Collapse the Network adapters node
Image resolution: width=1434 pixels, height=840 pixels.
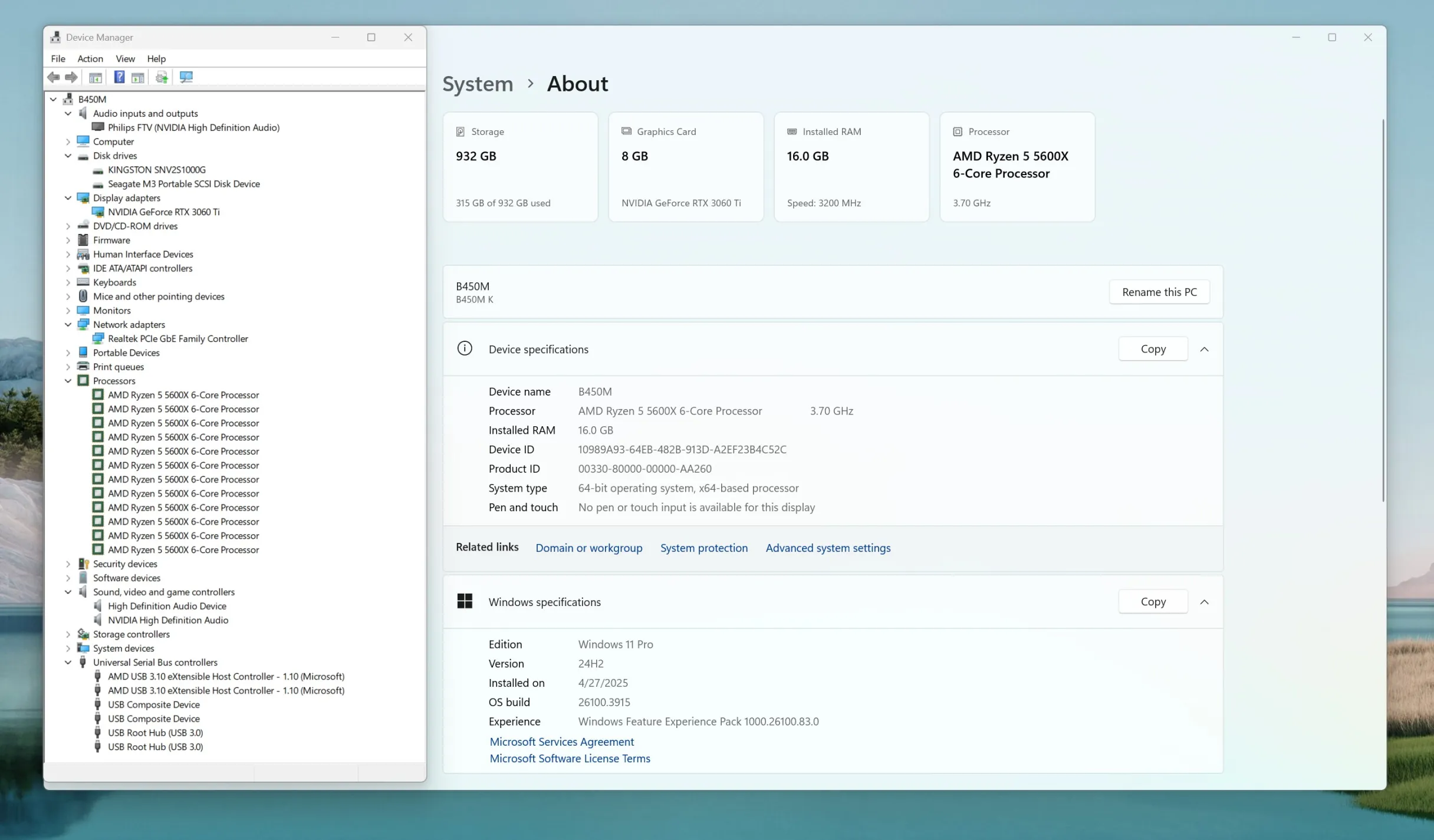68,325
